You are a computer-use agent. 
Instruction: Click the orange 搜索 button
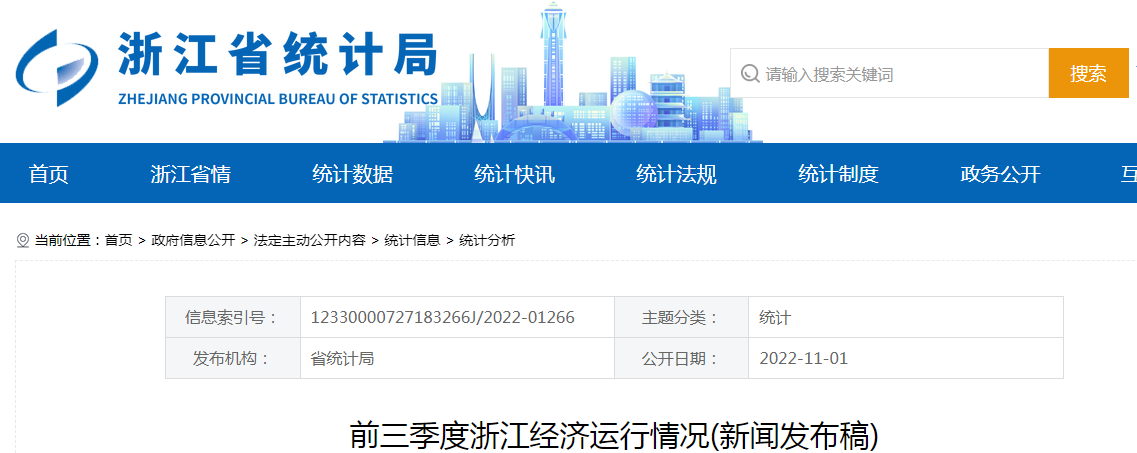click(1088, 73)
